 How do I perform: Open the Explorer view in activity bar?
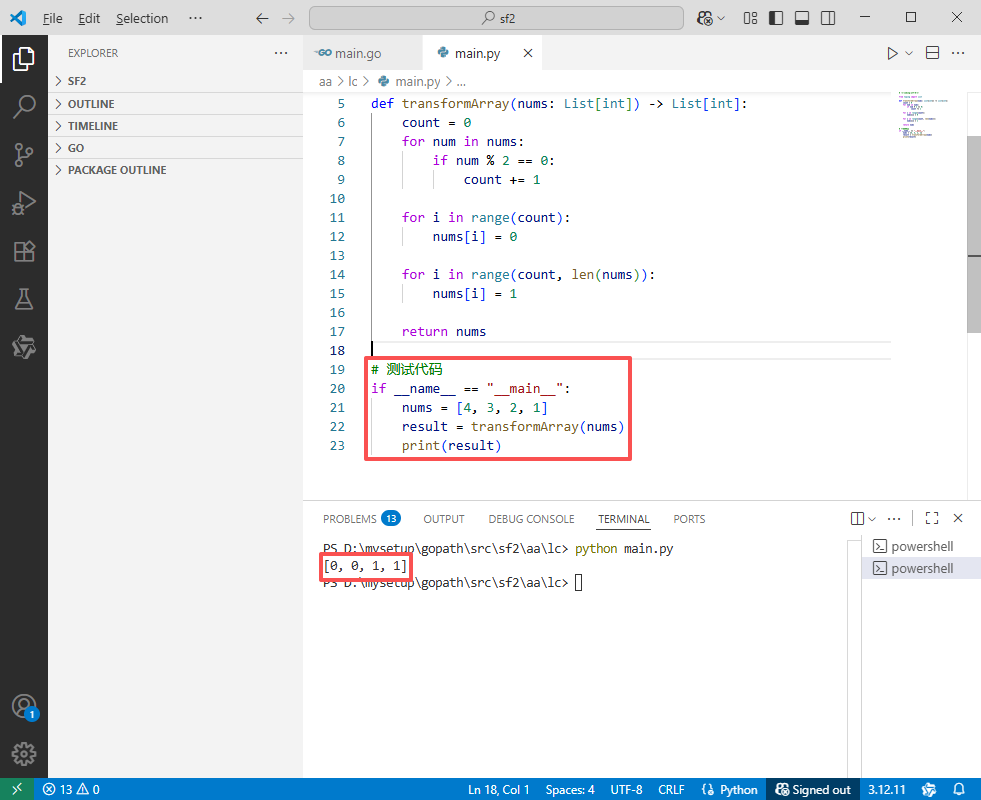[x=24, y=59]
